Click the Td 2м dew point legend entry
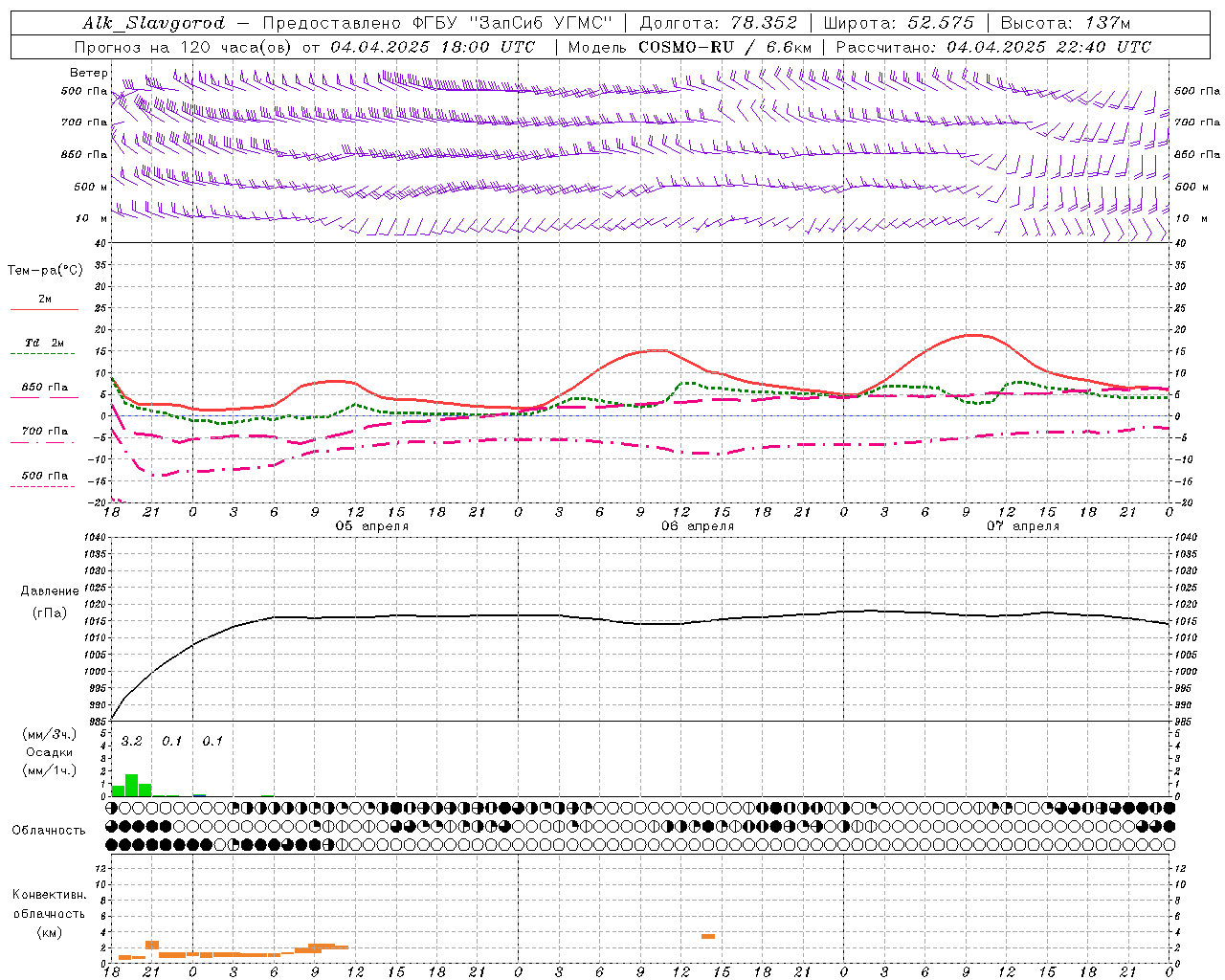 point(44,343)
